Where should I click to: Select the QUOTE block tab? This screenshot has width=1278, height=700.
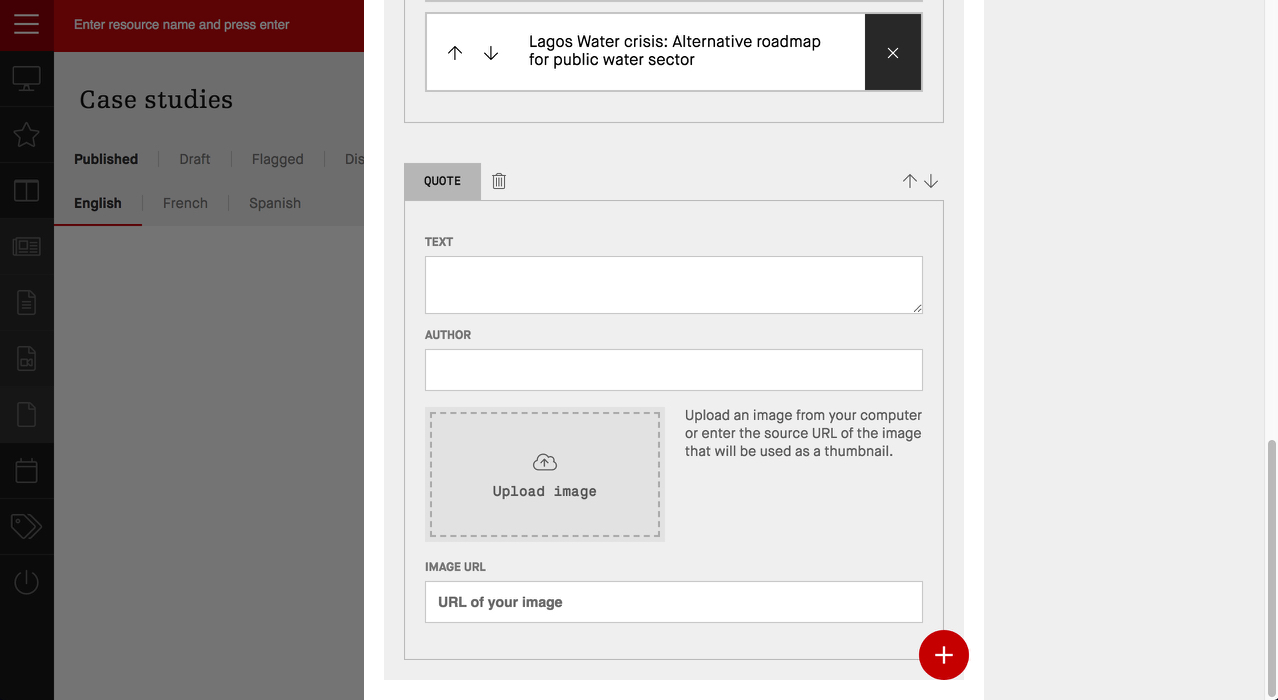[x=442, y=181]
